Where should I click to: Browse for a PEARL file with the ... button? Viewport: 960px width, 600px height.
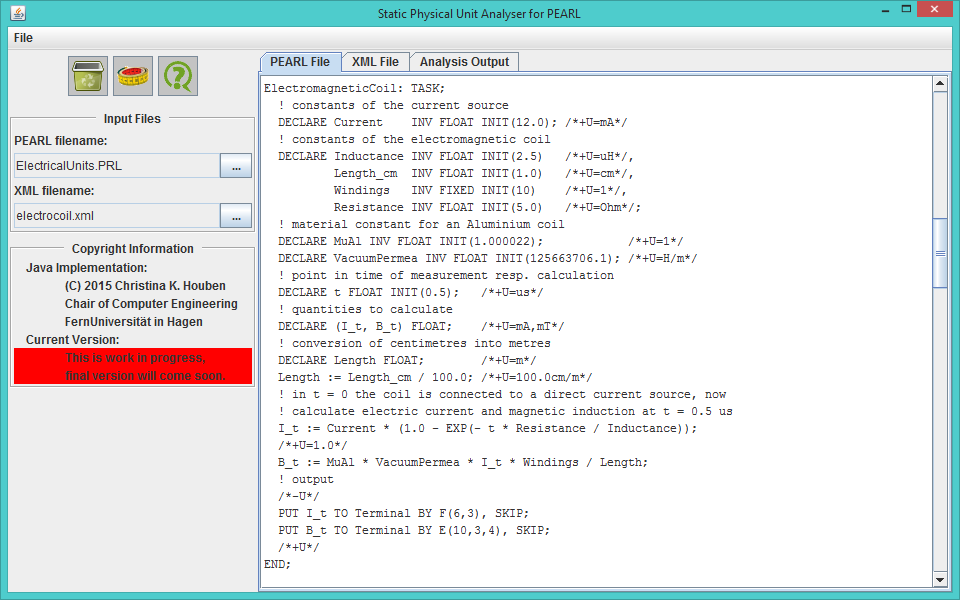(236, 165)
